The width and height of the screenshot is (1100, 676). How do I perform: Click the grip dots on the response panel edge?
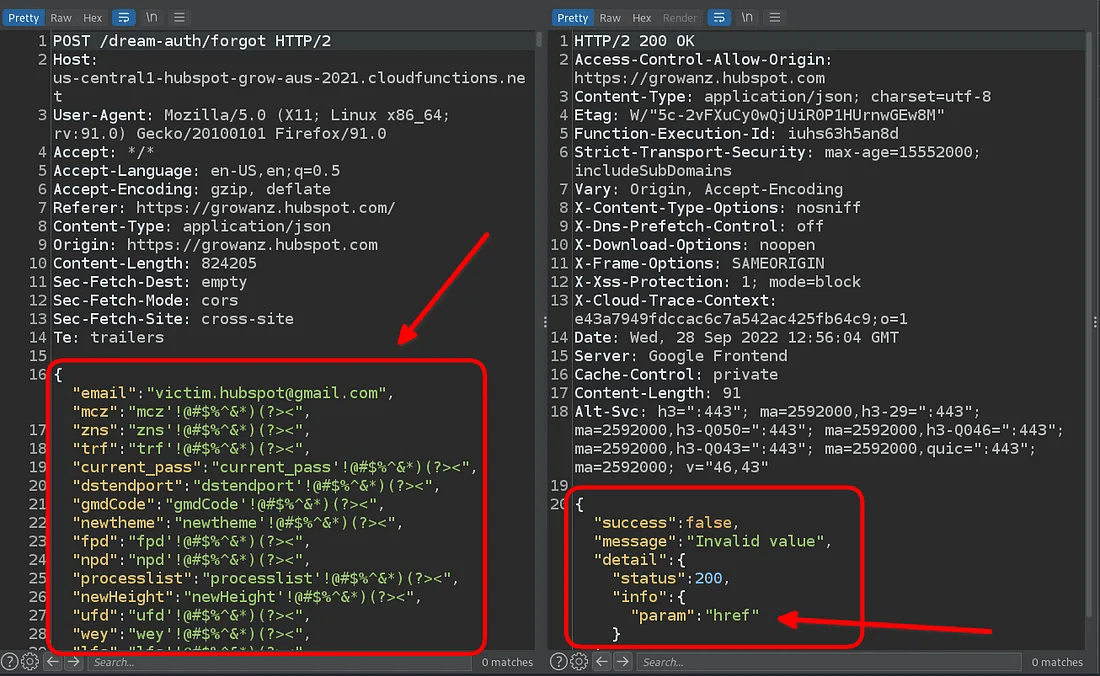(x=1095, y=322)
